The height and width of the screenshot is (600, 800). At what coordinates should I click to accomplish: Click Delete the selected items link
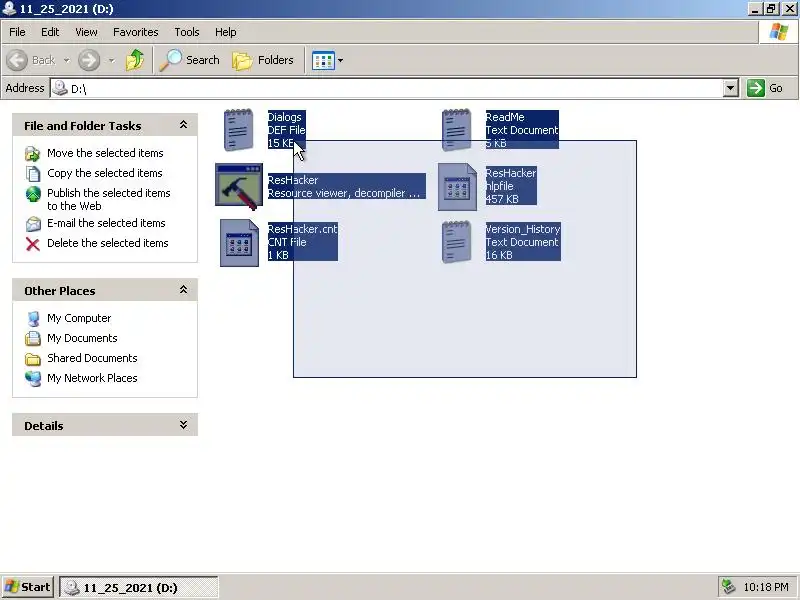(108, 243)
